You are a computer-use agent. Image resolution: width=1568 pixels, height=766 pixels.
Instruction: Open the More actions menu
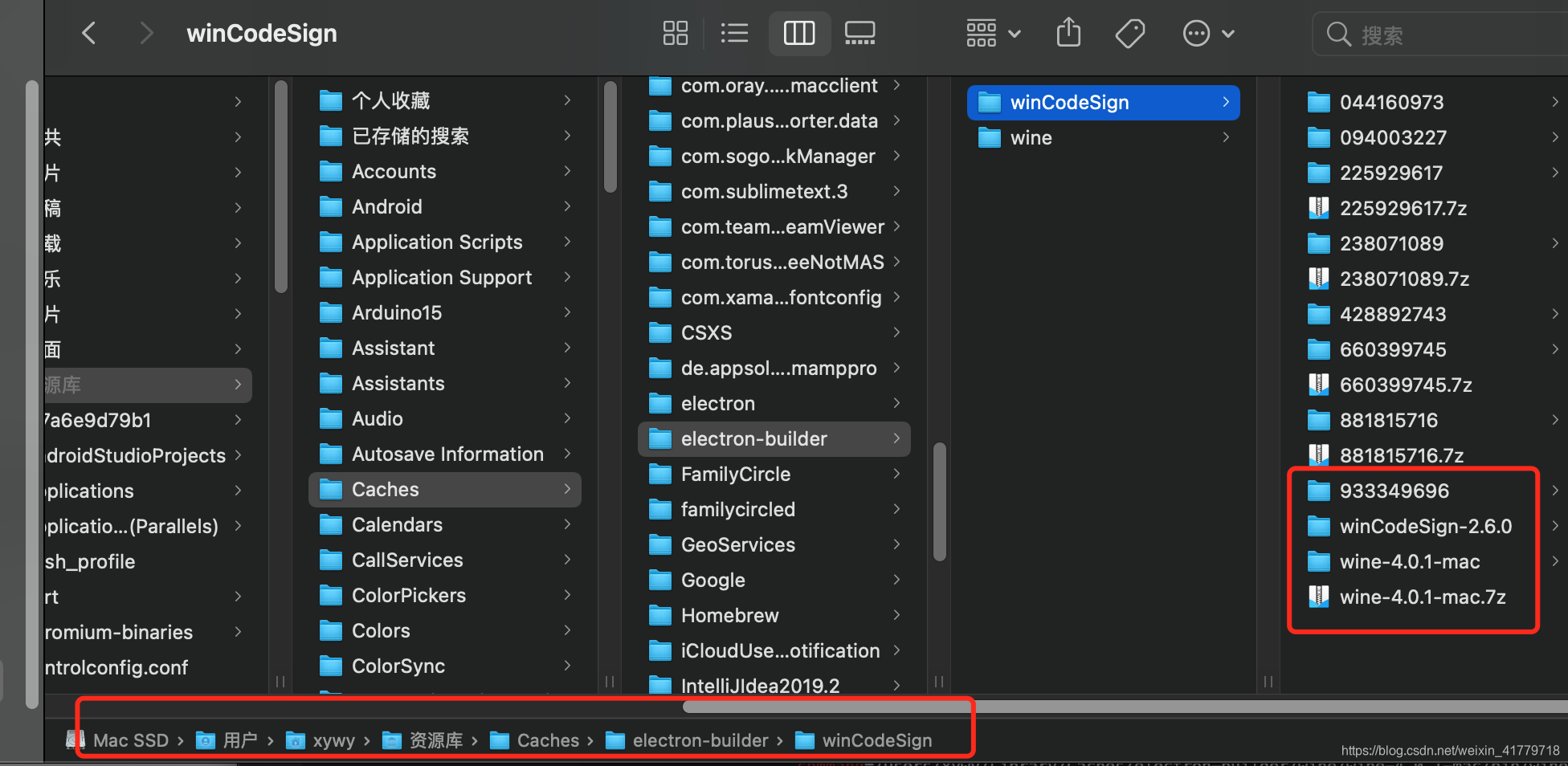[1208, 33]
